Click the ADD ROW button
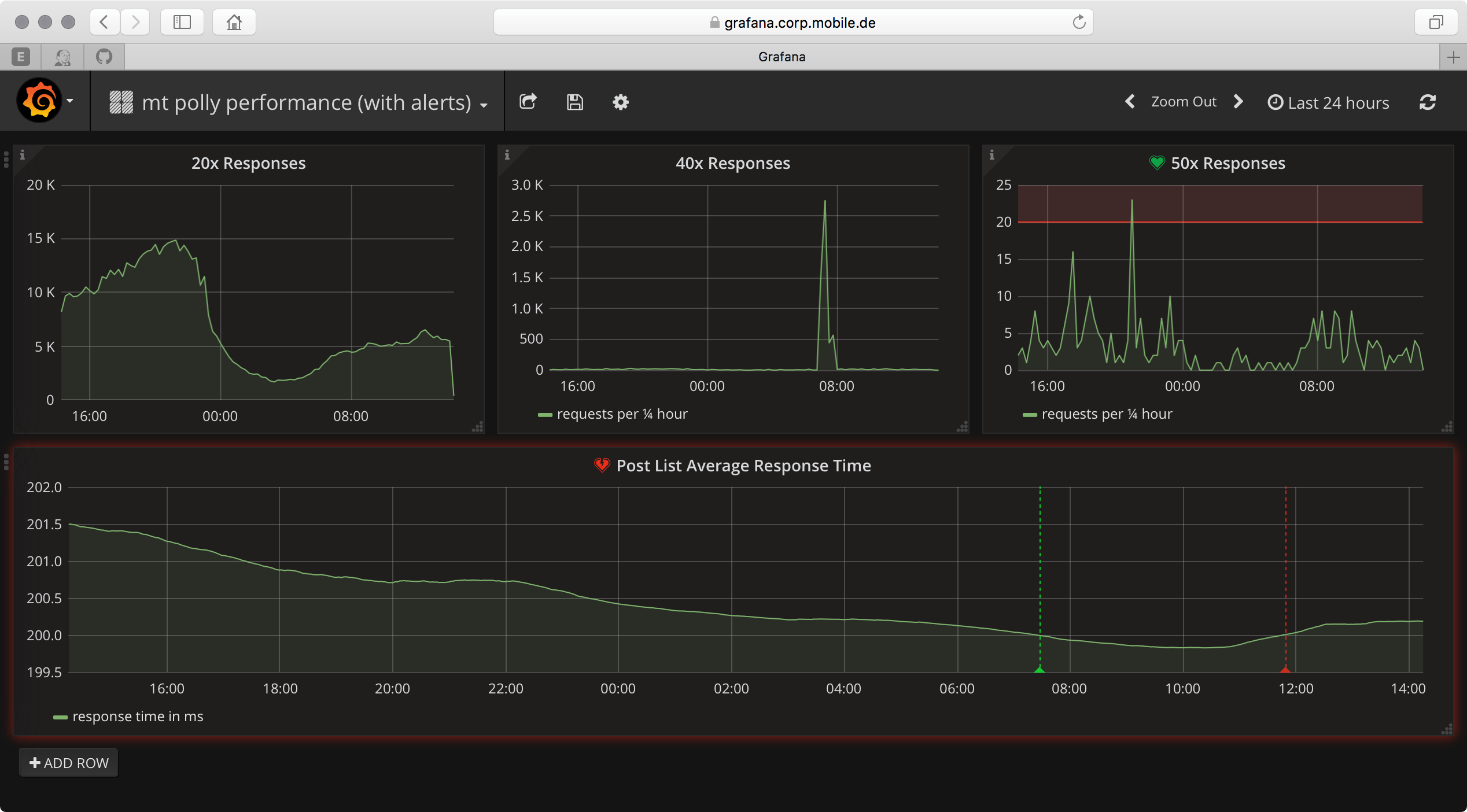 click(69, 763)
